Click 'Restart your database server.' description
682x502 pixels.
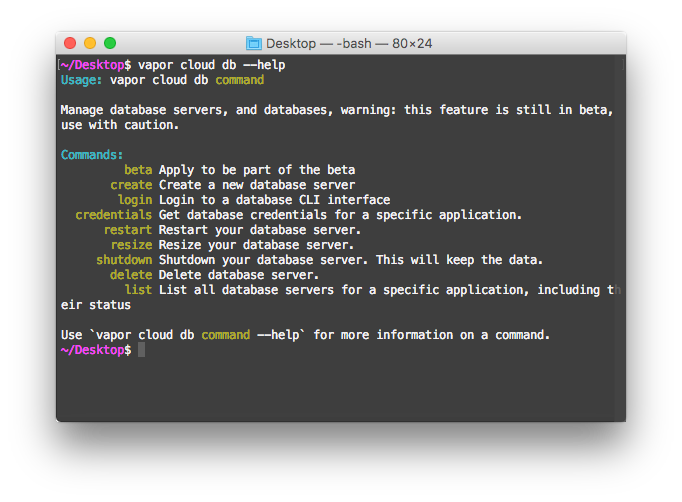[260, 230]
